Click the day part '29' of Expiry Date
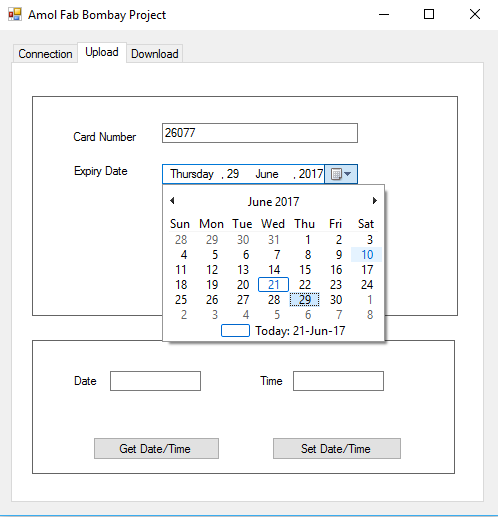 click(x=233, y=174)
